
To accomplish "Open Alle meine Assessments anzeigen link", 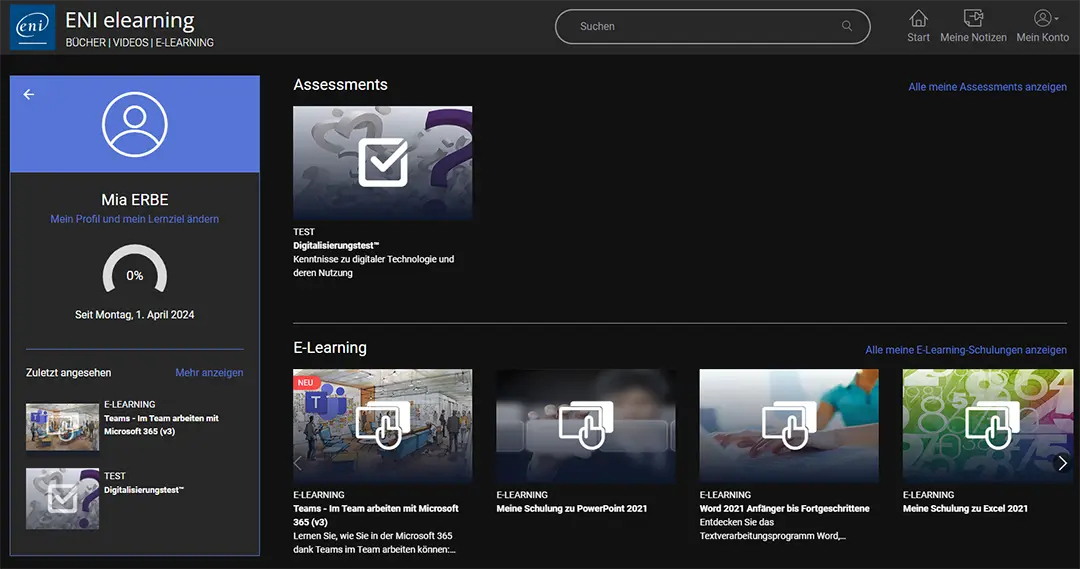I will point(987,87).
